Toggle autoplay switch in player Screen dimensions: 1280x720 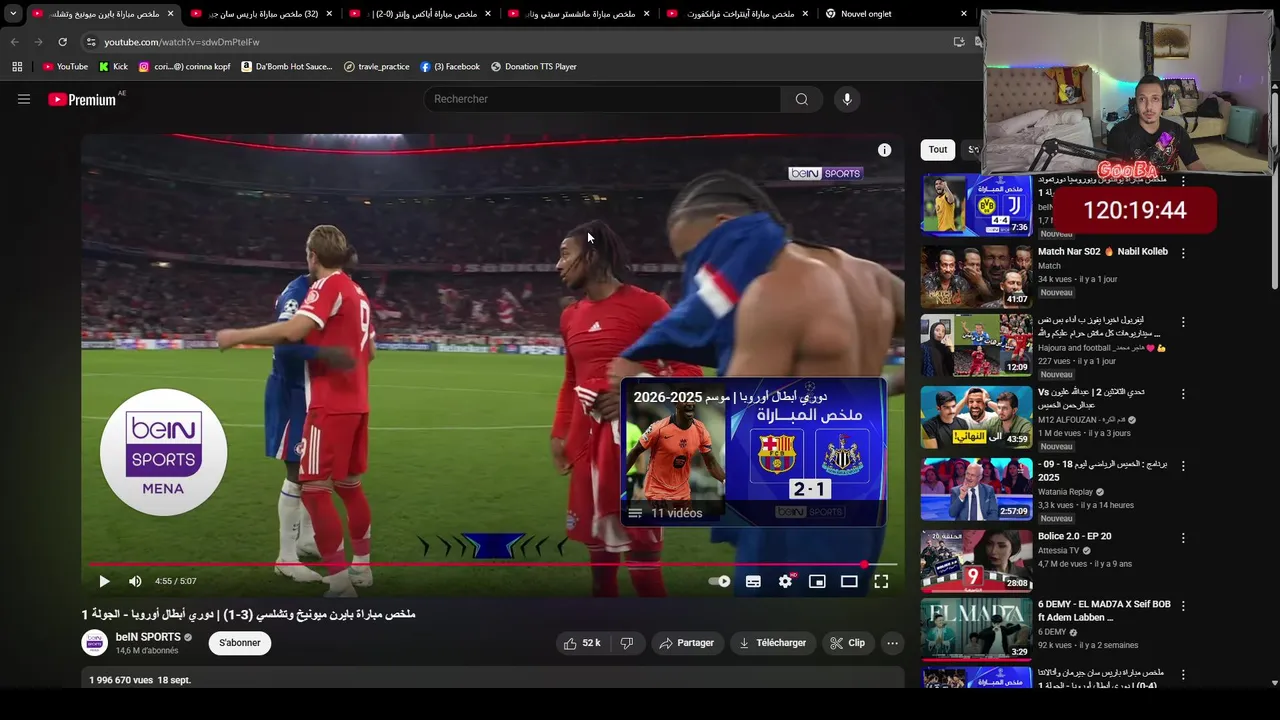tap(719, 581)
